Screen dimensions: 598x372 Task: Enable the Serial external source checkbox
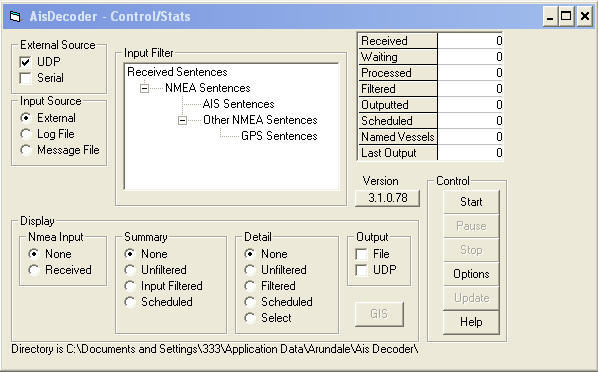click(25, 78)
